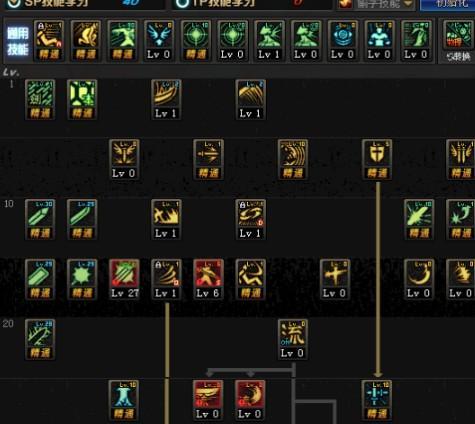Select the golden cross sword Lv 0 skill
This screenshot has width=475, height=424.
point(335,279)
